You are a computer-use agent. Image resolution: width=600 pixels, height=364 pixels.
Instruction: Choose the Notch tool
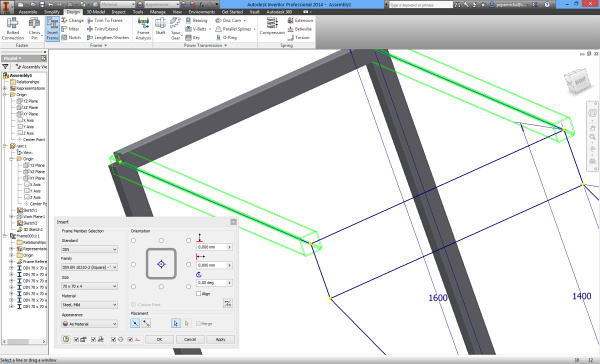(x=71, y=38)
